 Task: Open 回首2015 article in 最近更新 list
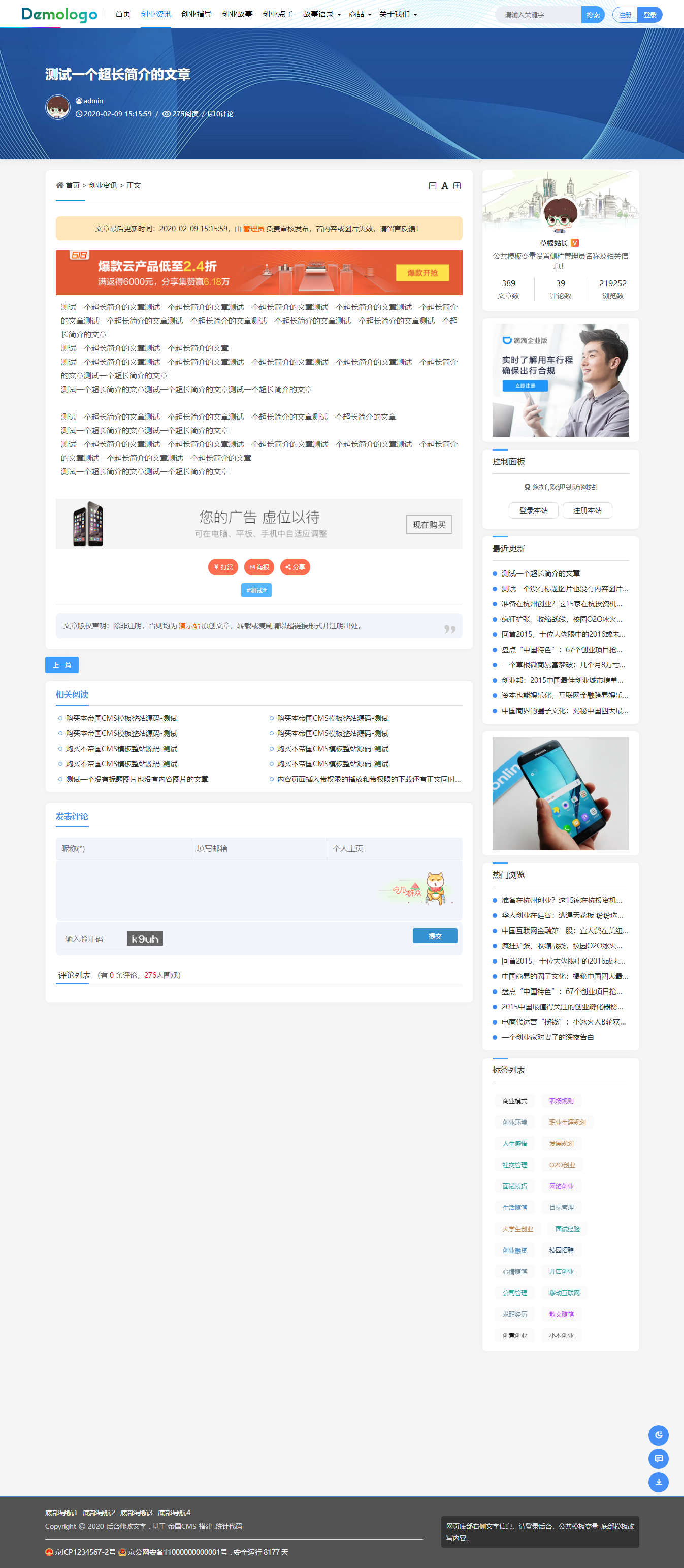[563, 634]
